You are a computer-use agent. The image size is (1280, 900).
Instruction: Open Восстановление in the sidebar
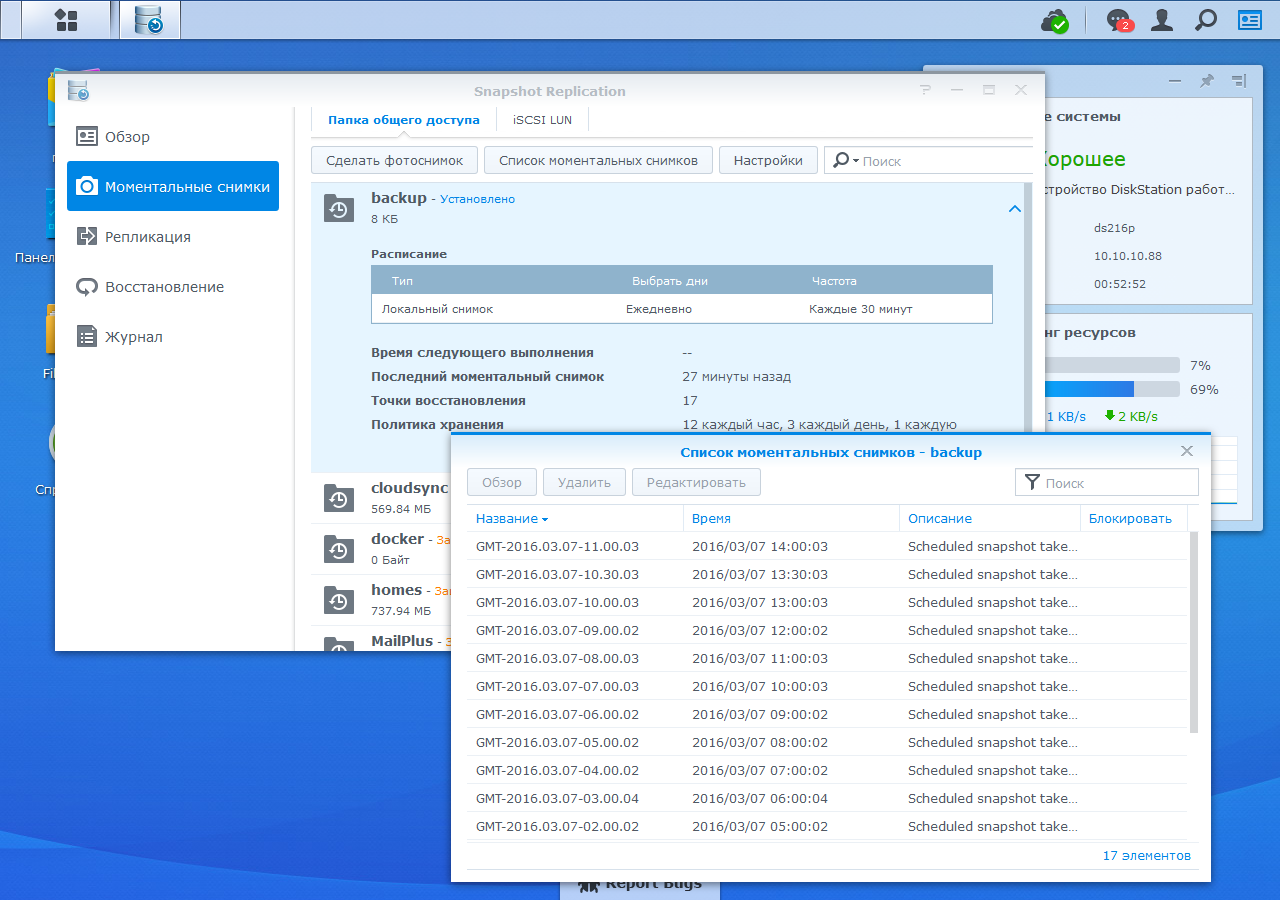173,287
